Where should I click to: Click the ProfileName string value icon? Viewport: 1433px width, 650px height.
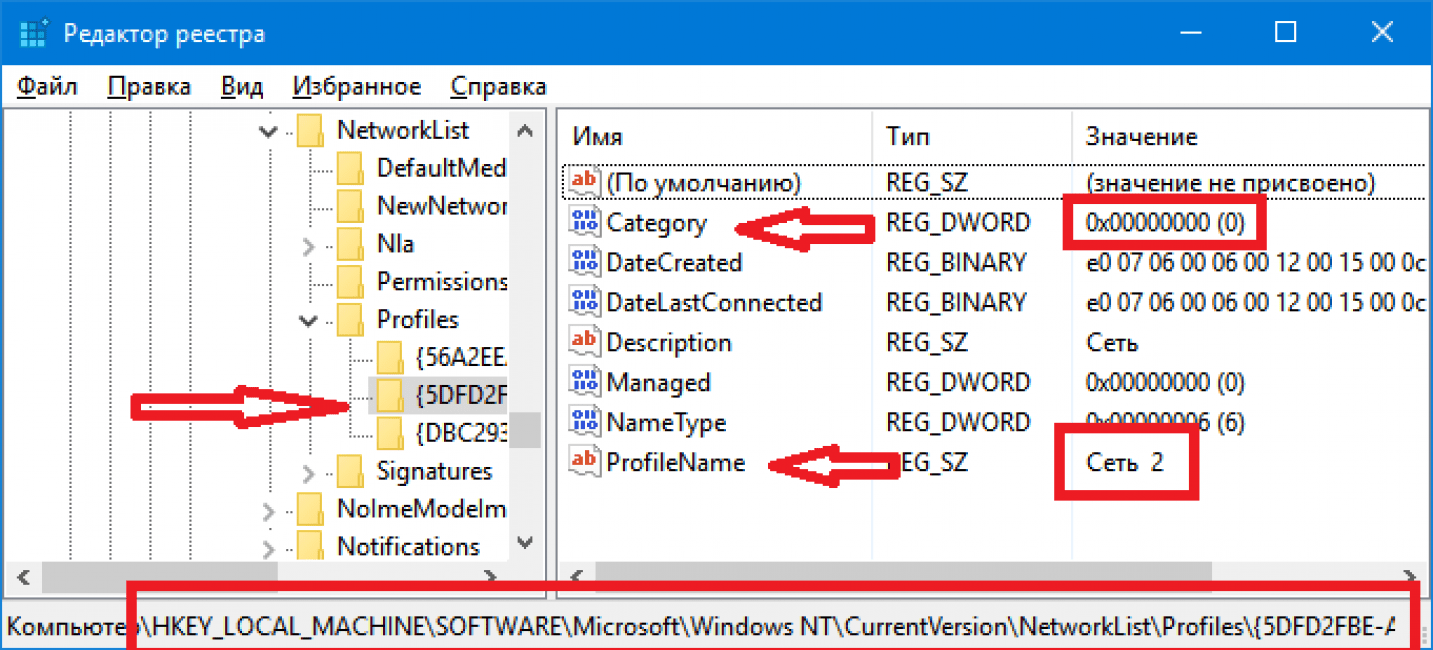[x=583, y=462]
